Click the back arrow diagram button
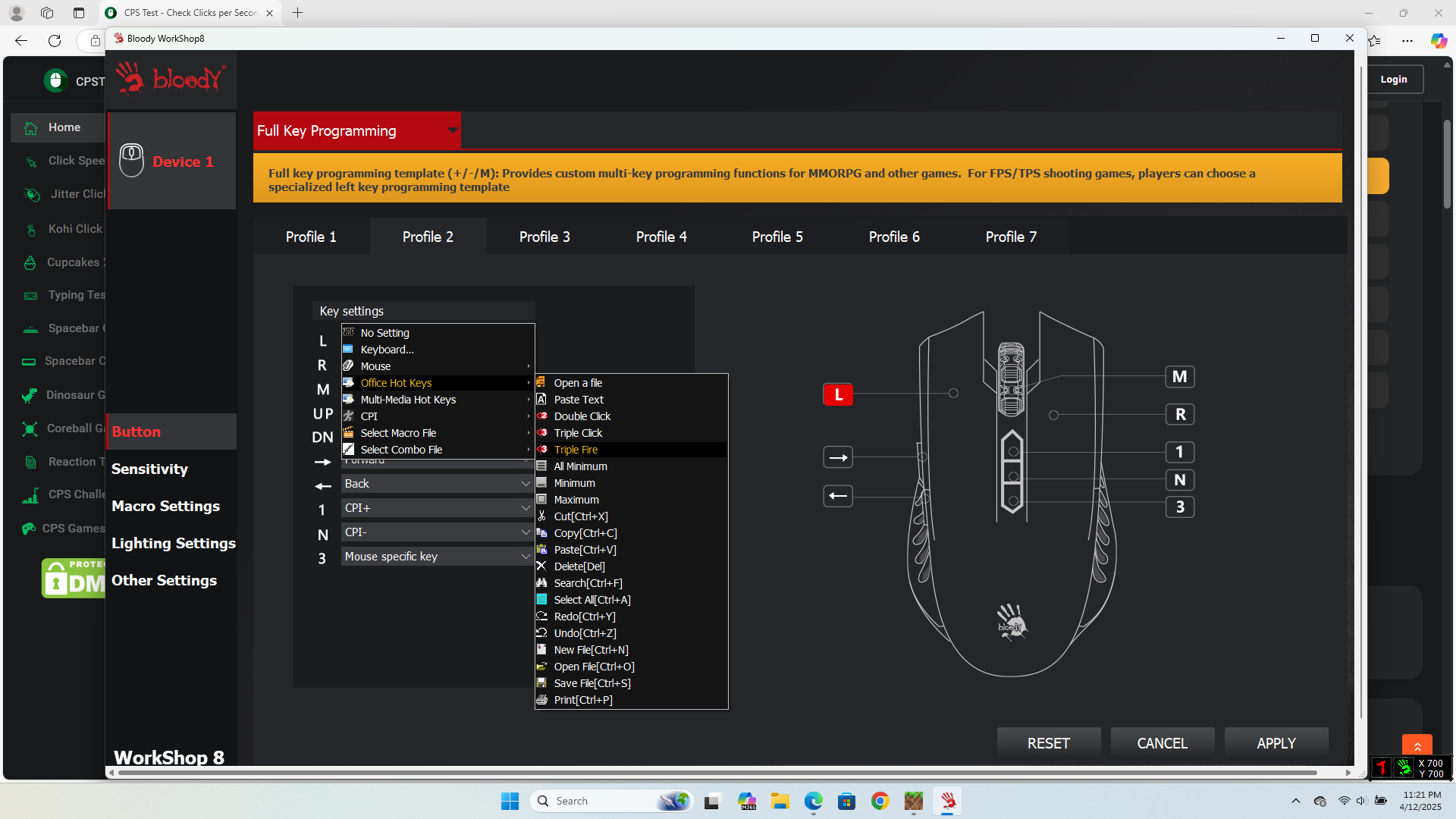 (x=838, y=496)
